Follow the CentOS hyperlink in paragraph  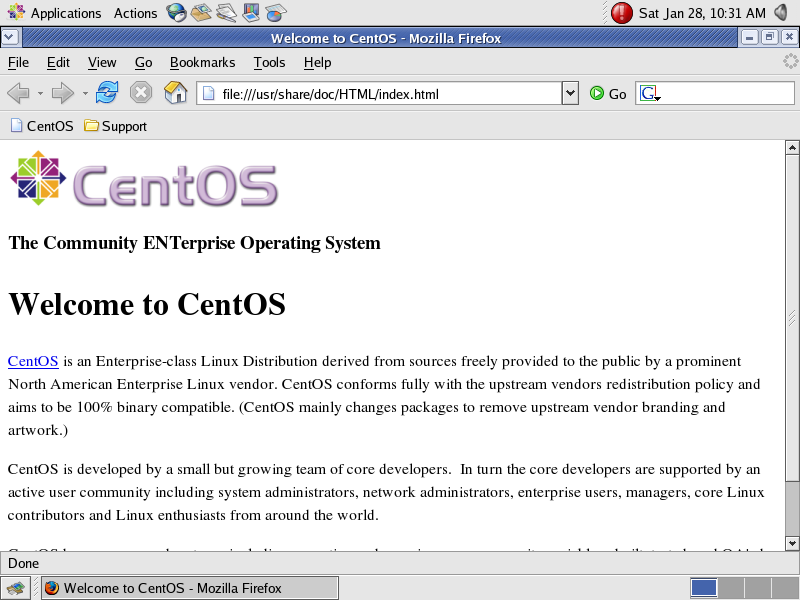tap(33, 361)
